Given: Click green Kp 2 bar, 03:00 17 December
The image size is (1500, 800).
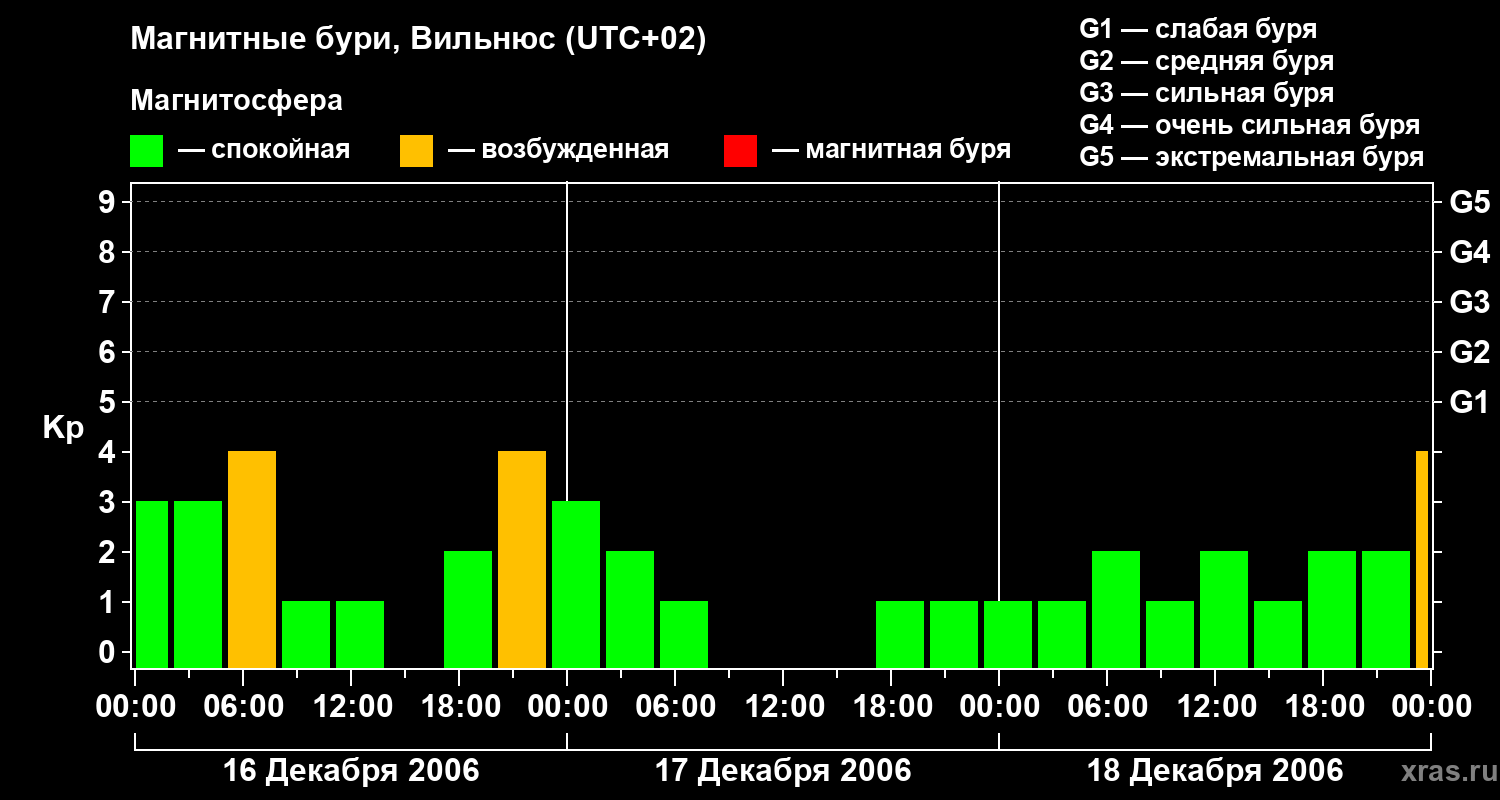Looking at the screenshot, I should tap(630, 610).
